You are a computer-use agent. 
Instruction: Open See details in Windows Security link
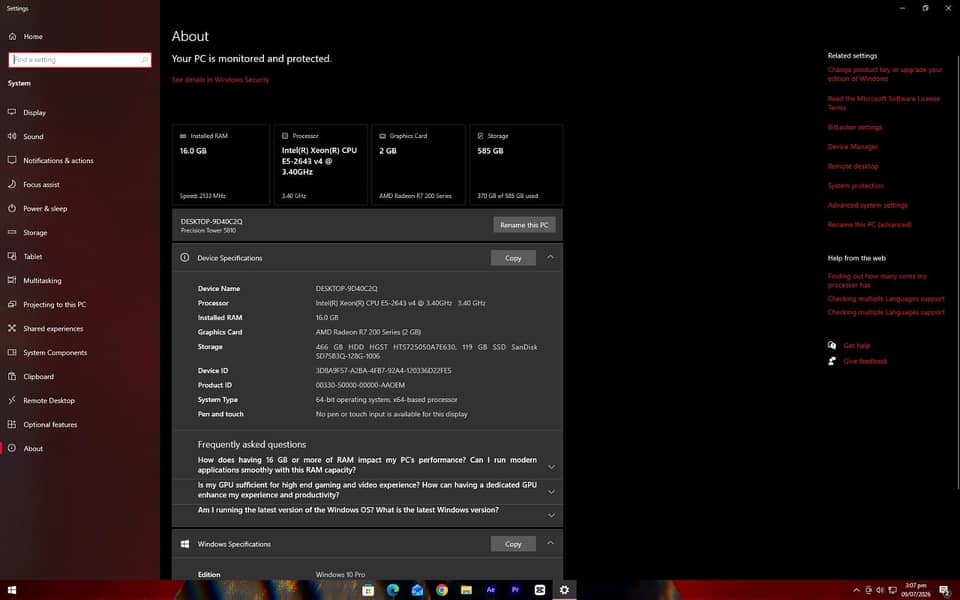pos(220,80)
